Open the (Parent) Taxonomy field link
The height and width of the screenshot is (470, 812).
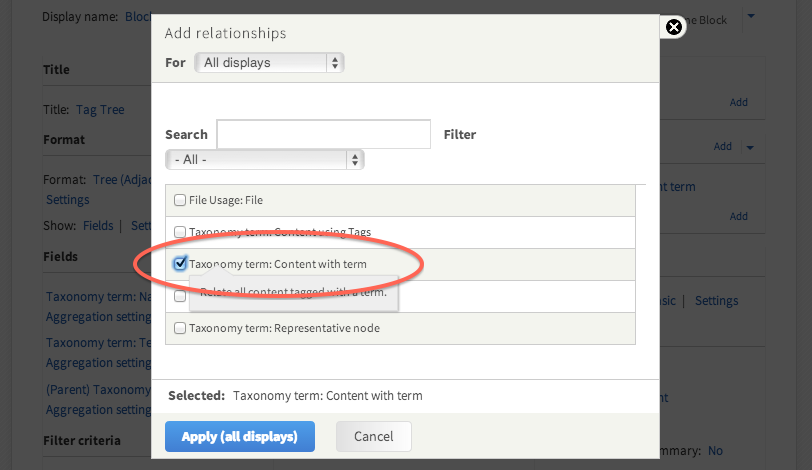click(x=98, y=390)
